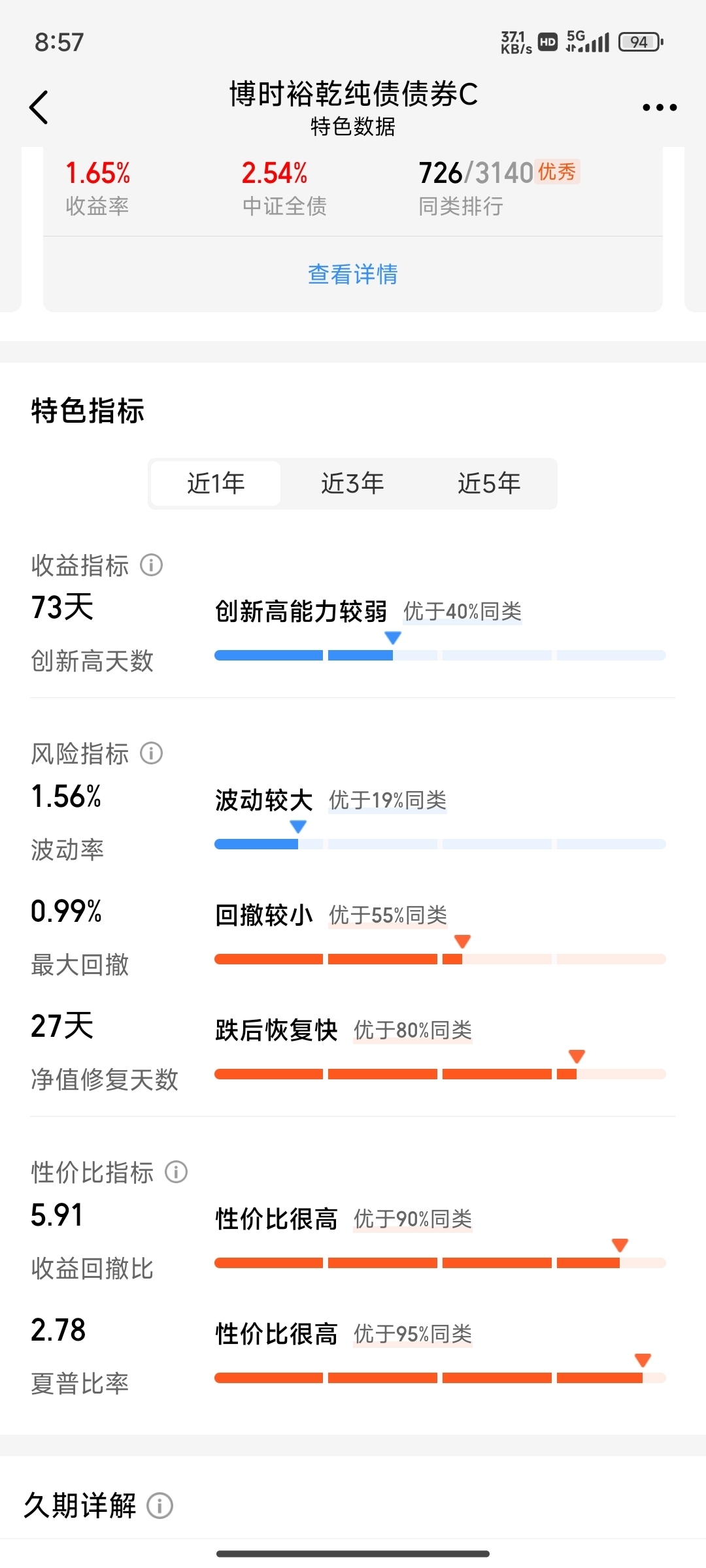706x1568 pixels.
Task: Switch to the 近5年 tab
Action: [489, 483]
